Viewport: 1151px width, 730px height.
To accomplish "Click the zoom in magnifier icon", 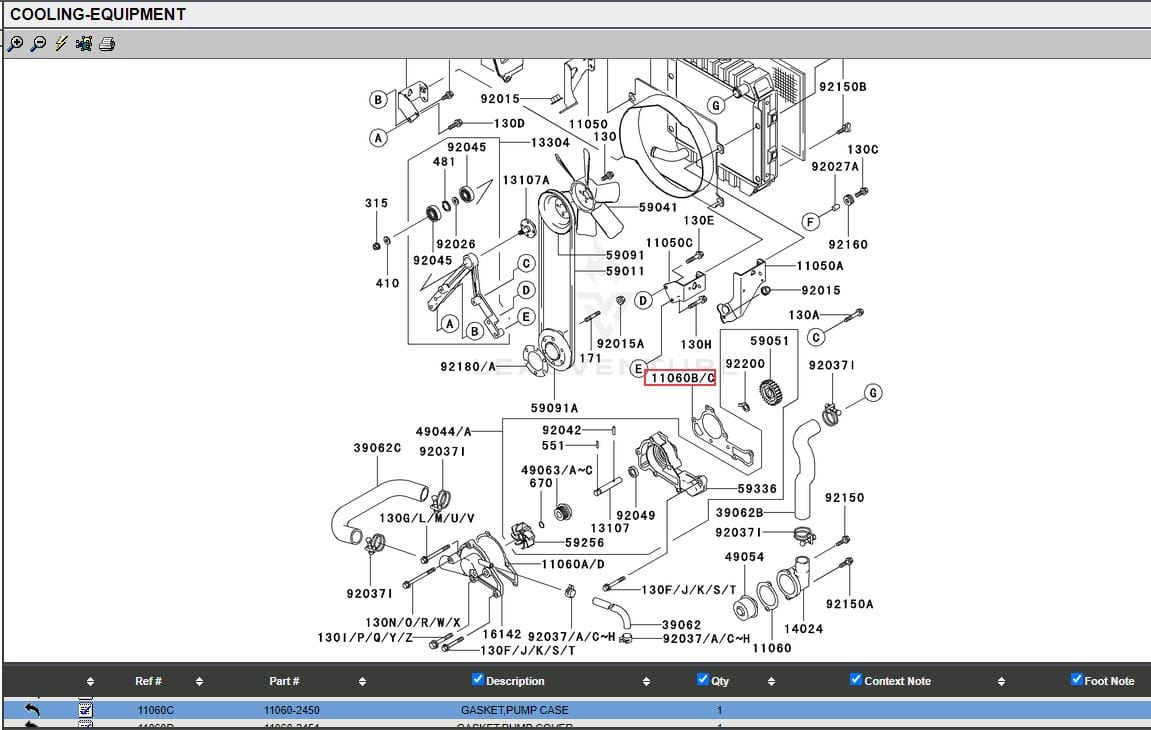I will click(15, 44).
